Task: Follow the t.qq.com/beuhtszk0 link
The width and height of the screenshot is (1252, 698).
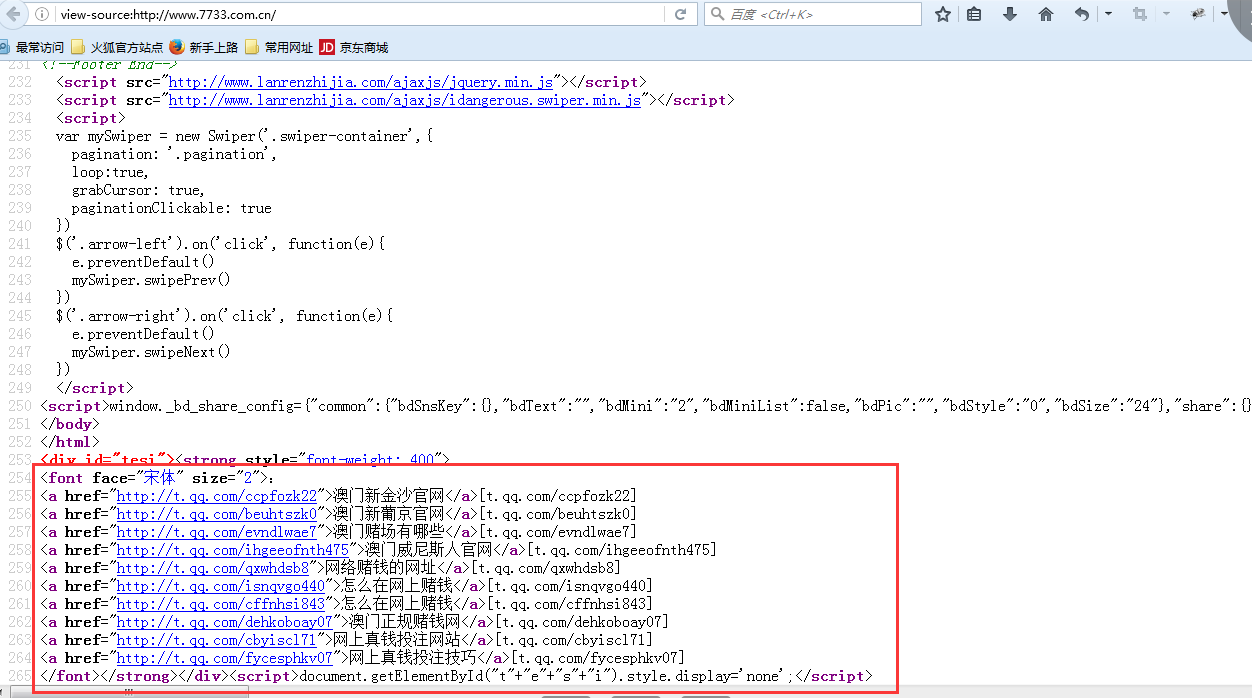Action: click(x=217, y=514)
